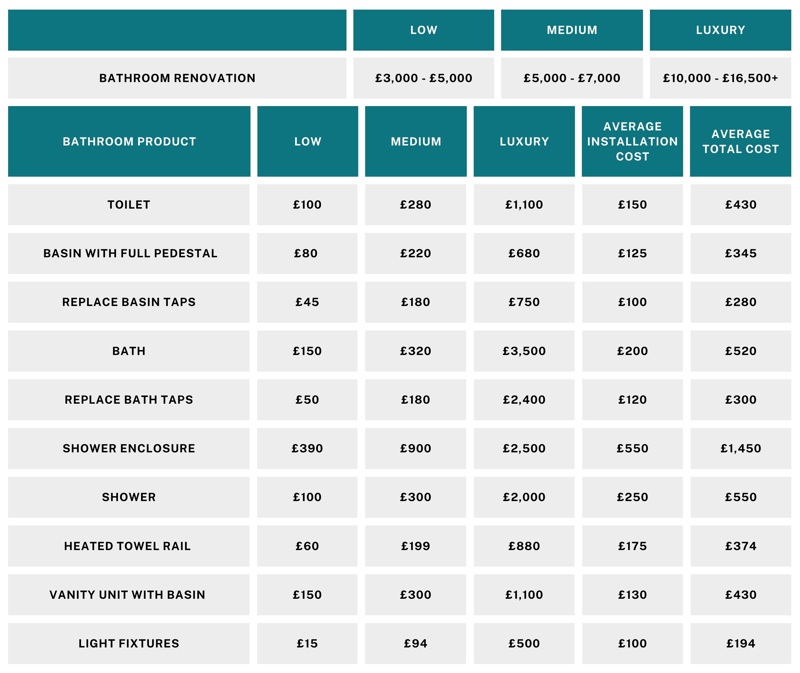The height and width of the screenshot is (673, 800).
Task: Select the Vanity Unit With Basin label
Action: (x=129, y=595)
